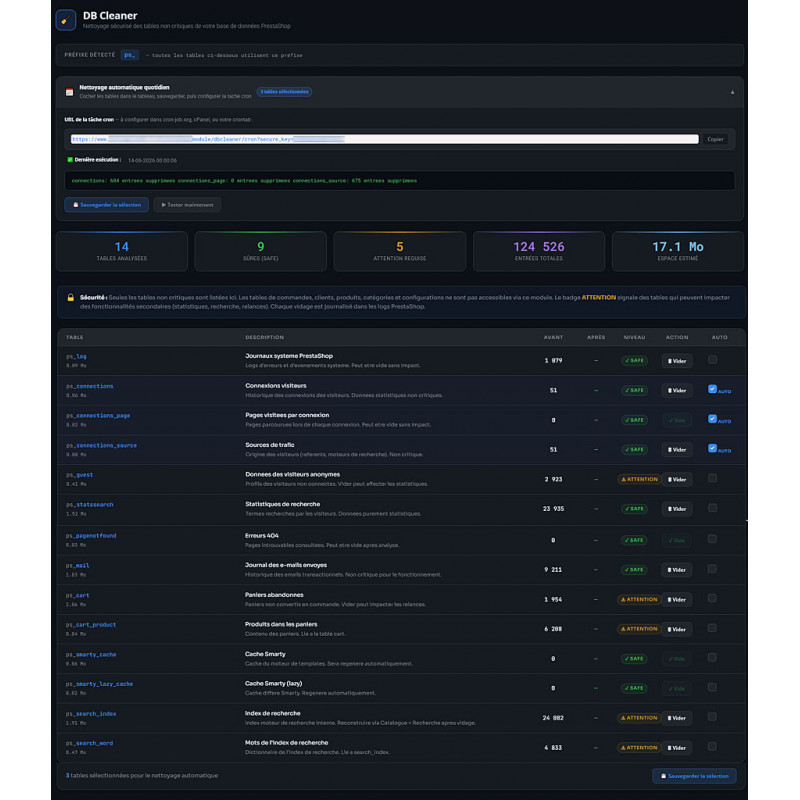
Task: Click the 124 526 Entrées totales card
Action: [x=539, y=251]
